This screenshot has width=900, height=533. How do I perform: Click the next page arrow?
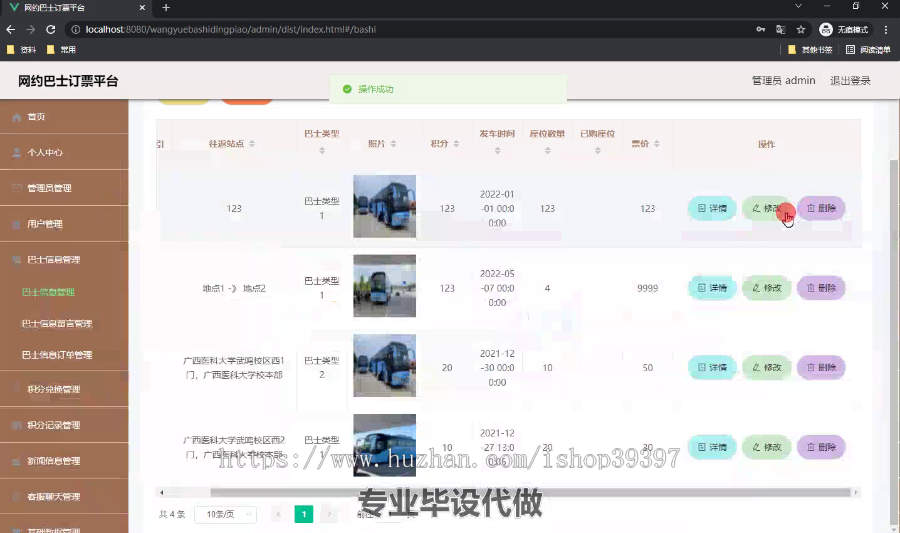[x=329, y=514]
